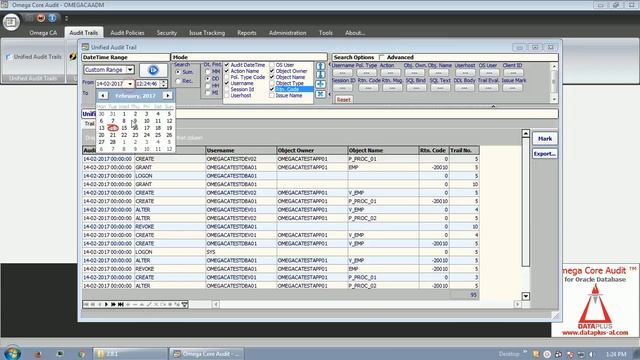Open the Issue Tracking ribbon tab

click(207, 33)
